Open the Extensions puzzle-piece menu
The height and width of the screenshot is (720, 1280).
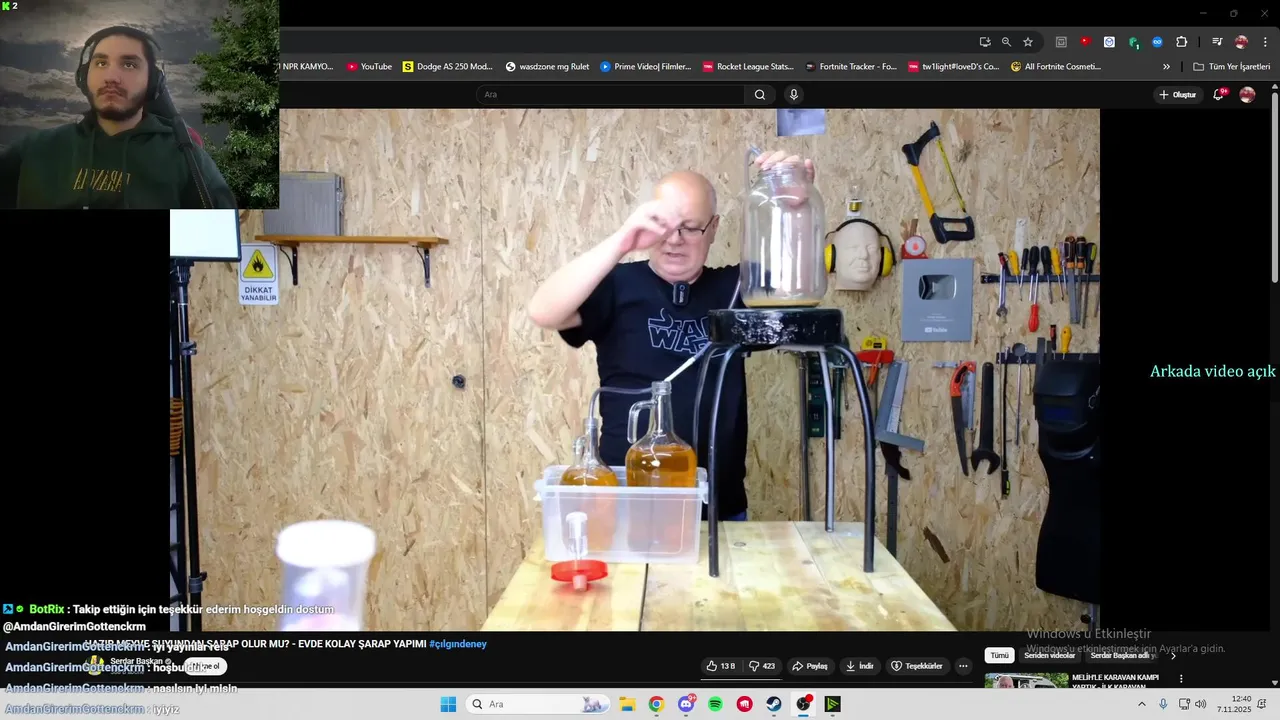pyautogui.click(x=1182, y=42)
